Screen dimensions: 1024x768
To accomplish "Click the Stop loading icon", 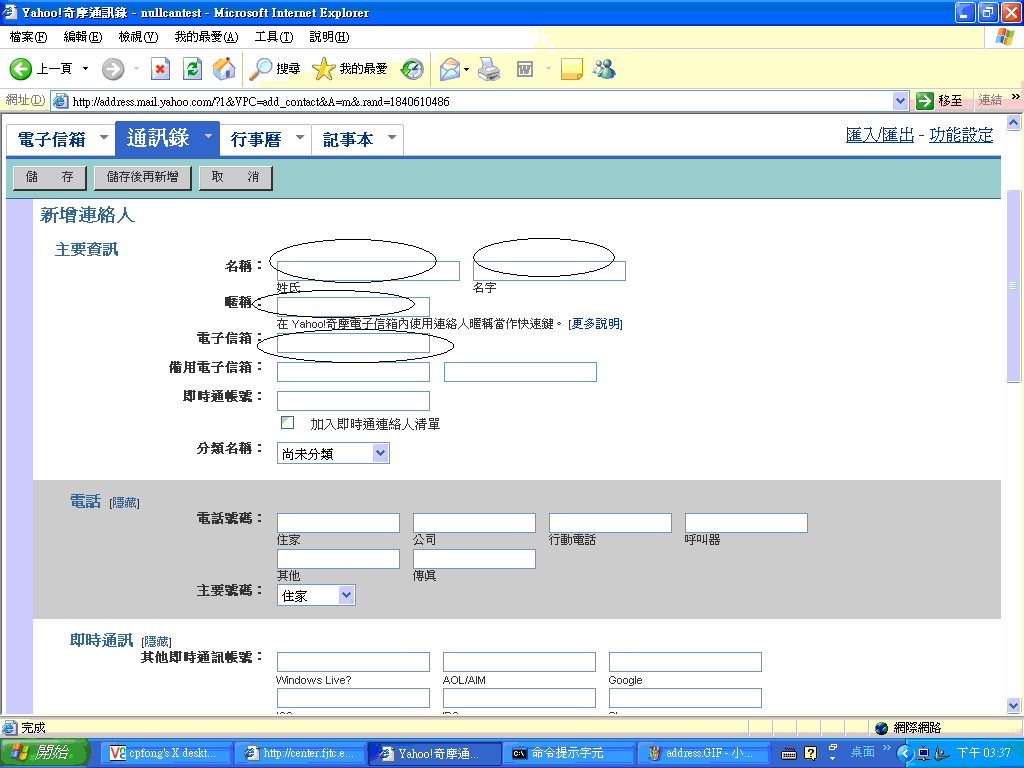I will (x=160, y=69).
